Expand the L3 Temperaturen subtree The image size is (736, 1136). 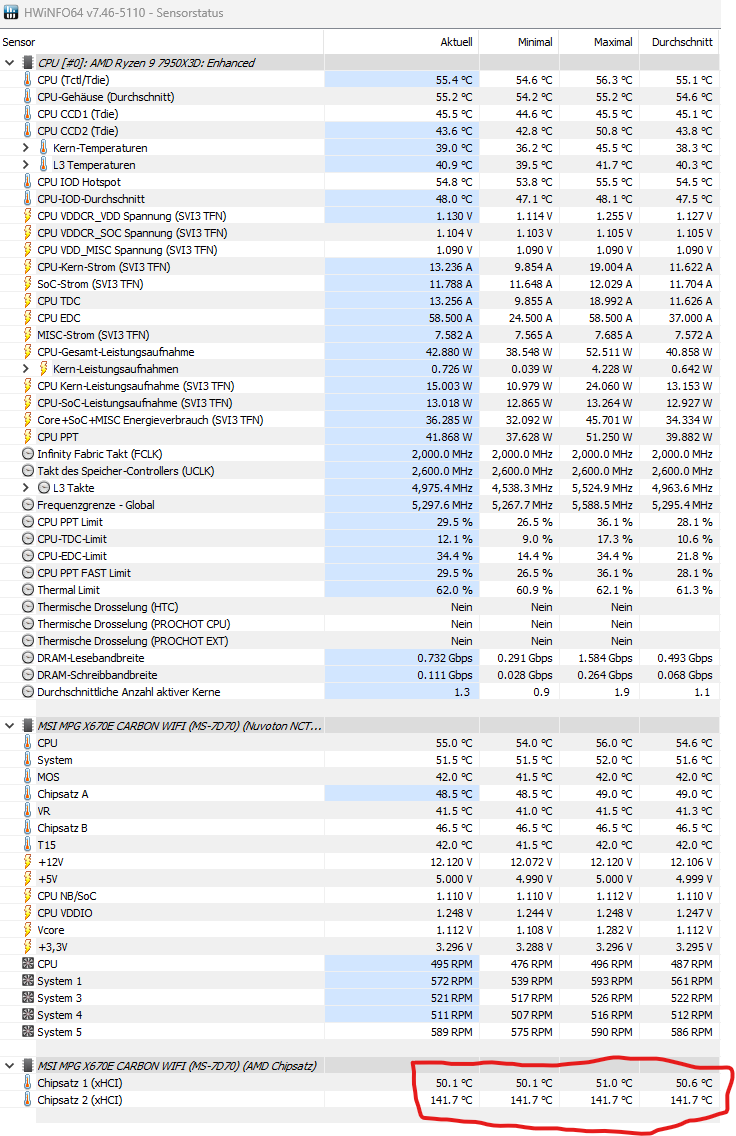click(26, 165)
